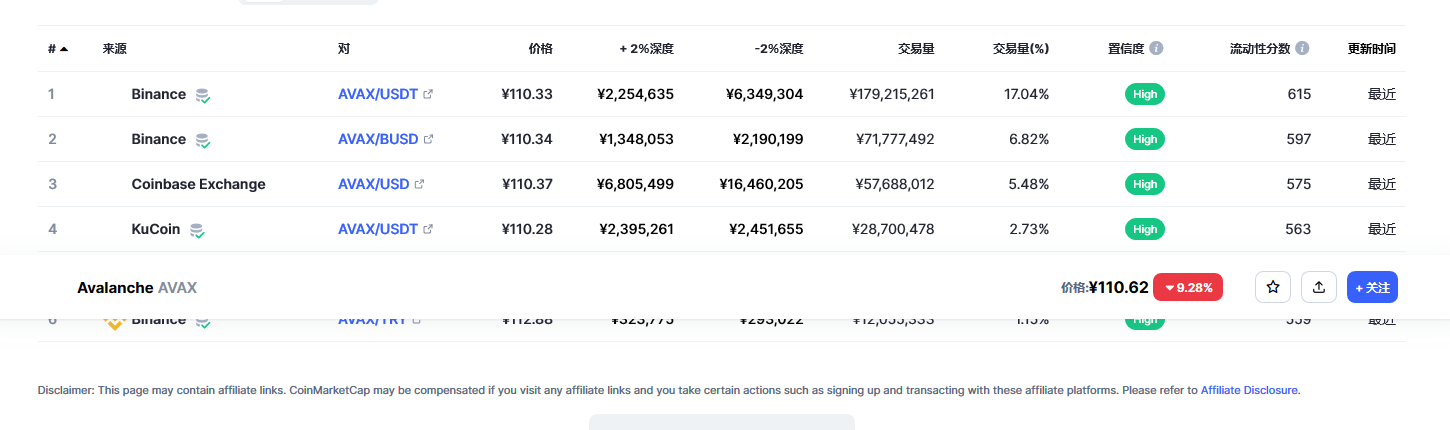This screenshot has height=430, width=1450.
Task: Open the AVAX/USDT pair link on KuCoin
Action: (378, 229)
